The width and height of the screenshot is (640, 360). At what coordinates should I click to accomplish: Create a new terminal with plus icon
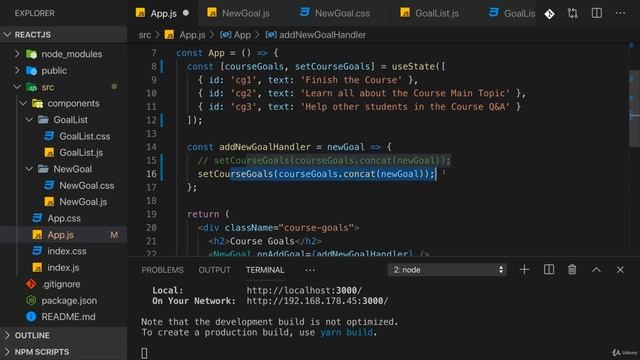point(524,269)
